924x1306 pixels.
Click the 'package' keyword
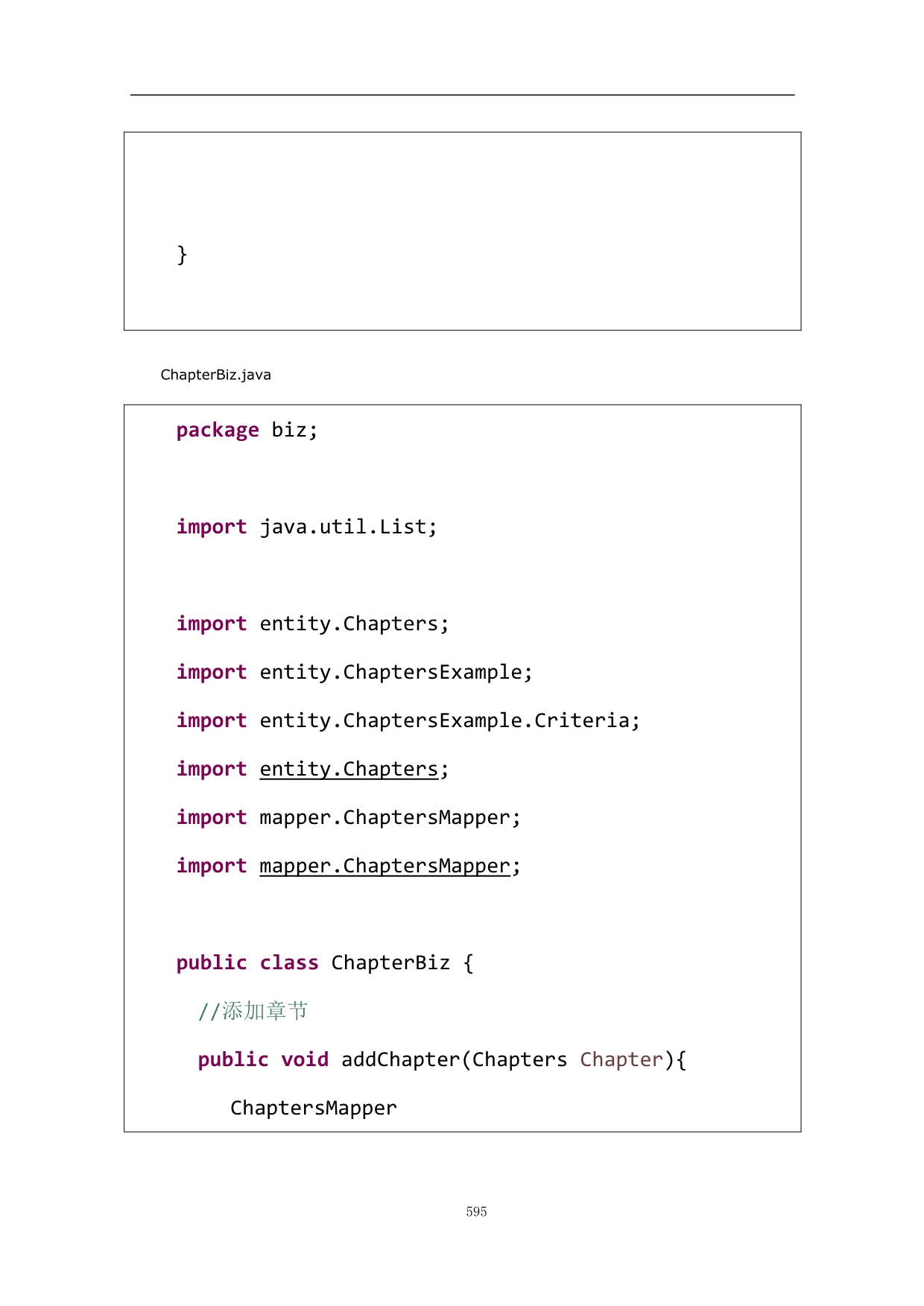click(218, 430)
